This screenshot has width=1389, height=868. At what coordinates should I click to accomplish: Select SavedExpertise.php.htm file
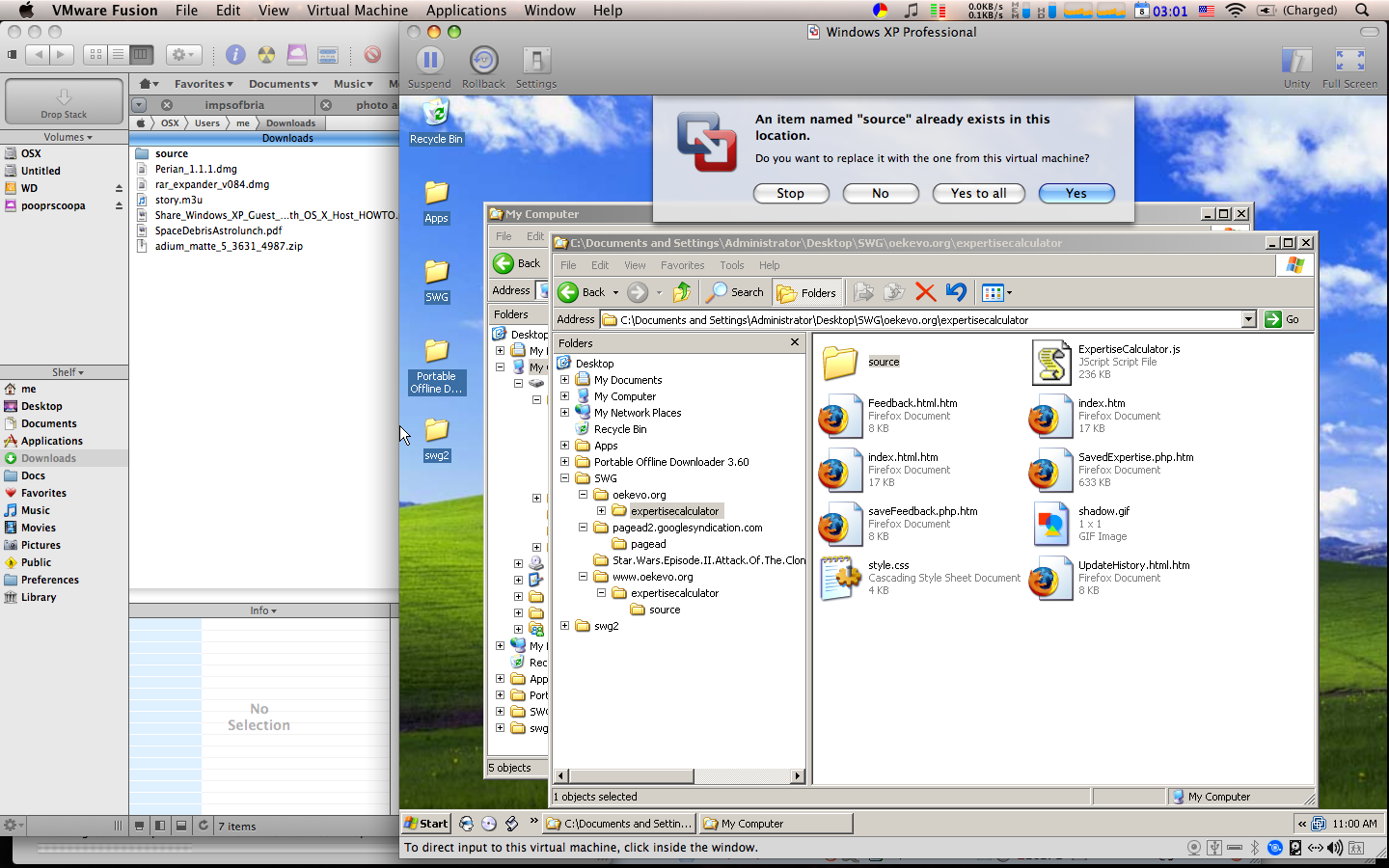pyautogui.click(x=1112, y=470)
